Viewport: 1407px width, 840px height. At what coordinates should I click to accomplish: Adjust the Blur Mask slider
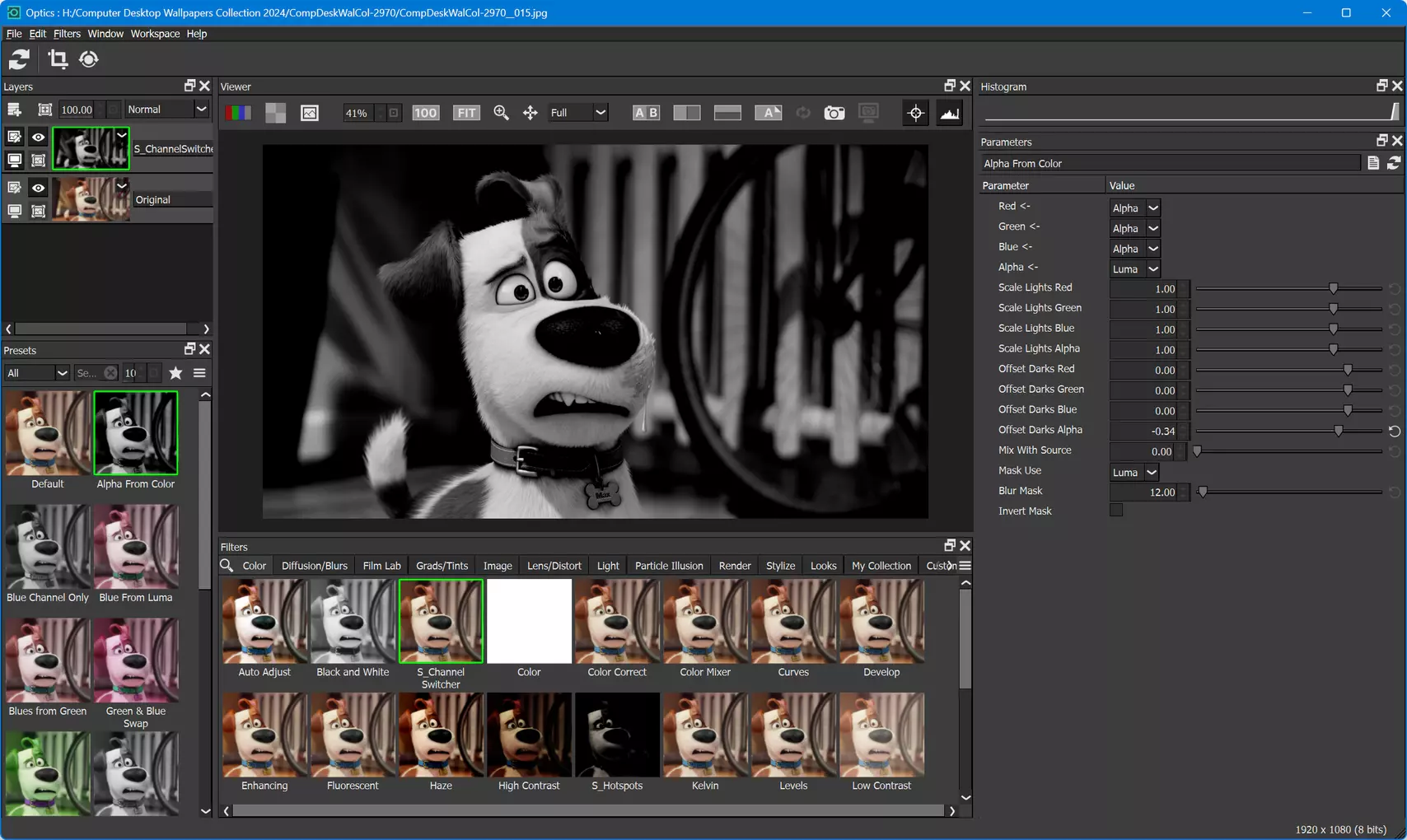coord(1203,492)
